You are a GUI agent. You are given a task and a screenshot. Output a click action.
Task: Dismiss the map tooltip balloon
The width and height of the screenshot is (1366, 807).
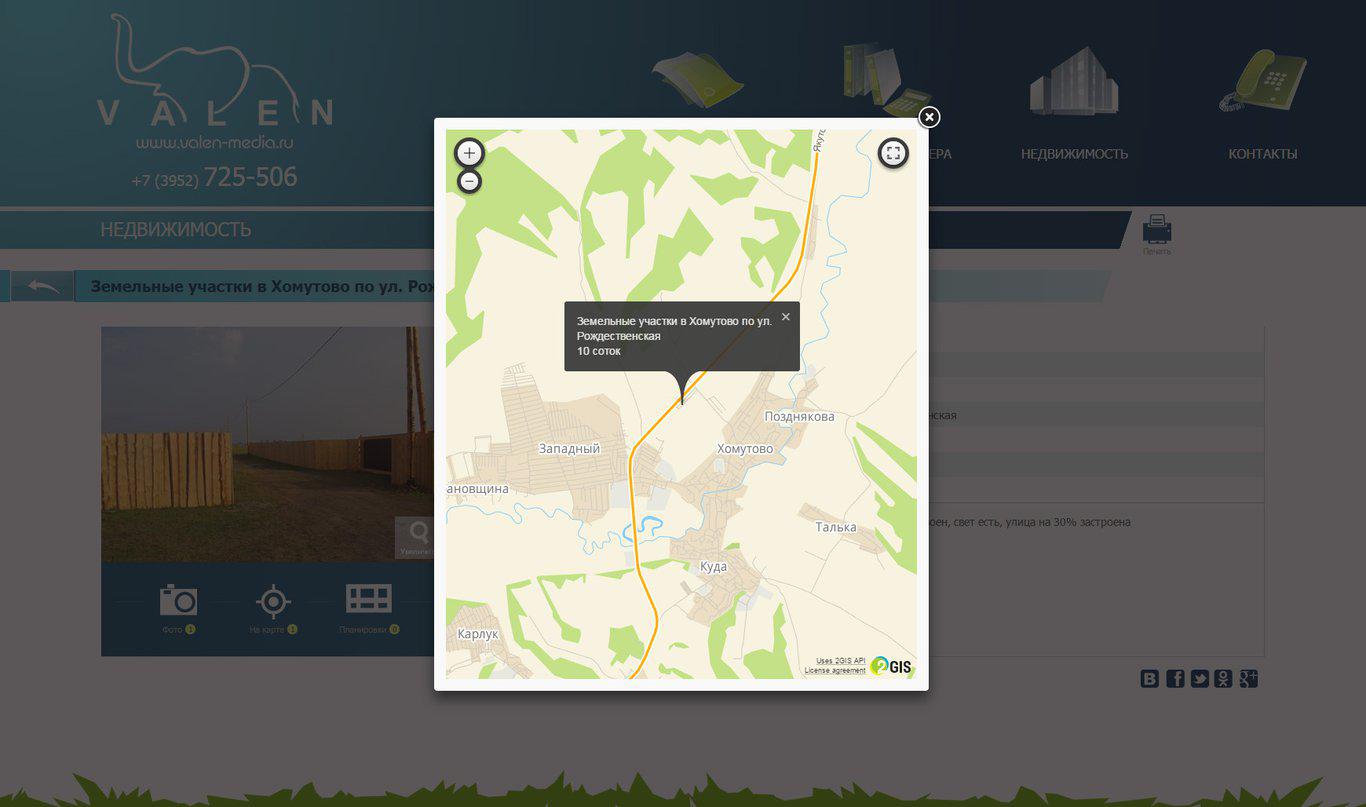tap(785, 317)
